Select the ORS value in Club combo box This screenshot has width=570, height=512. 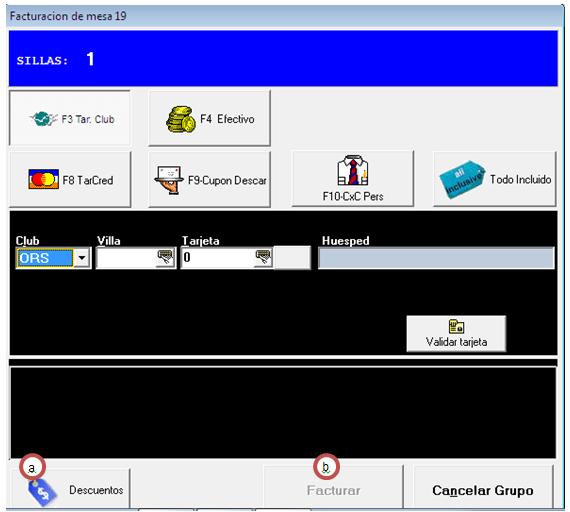tap(45, 258)
